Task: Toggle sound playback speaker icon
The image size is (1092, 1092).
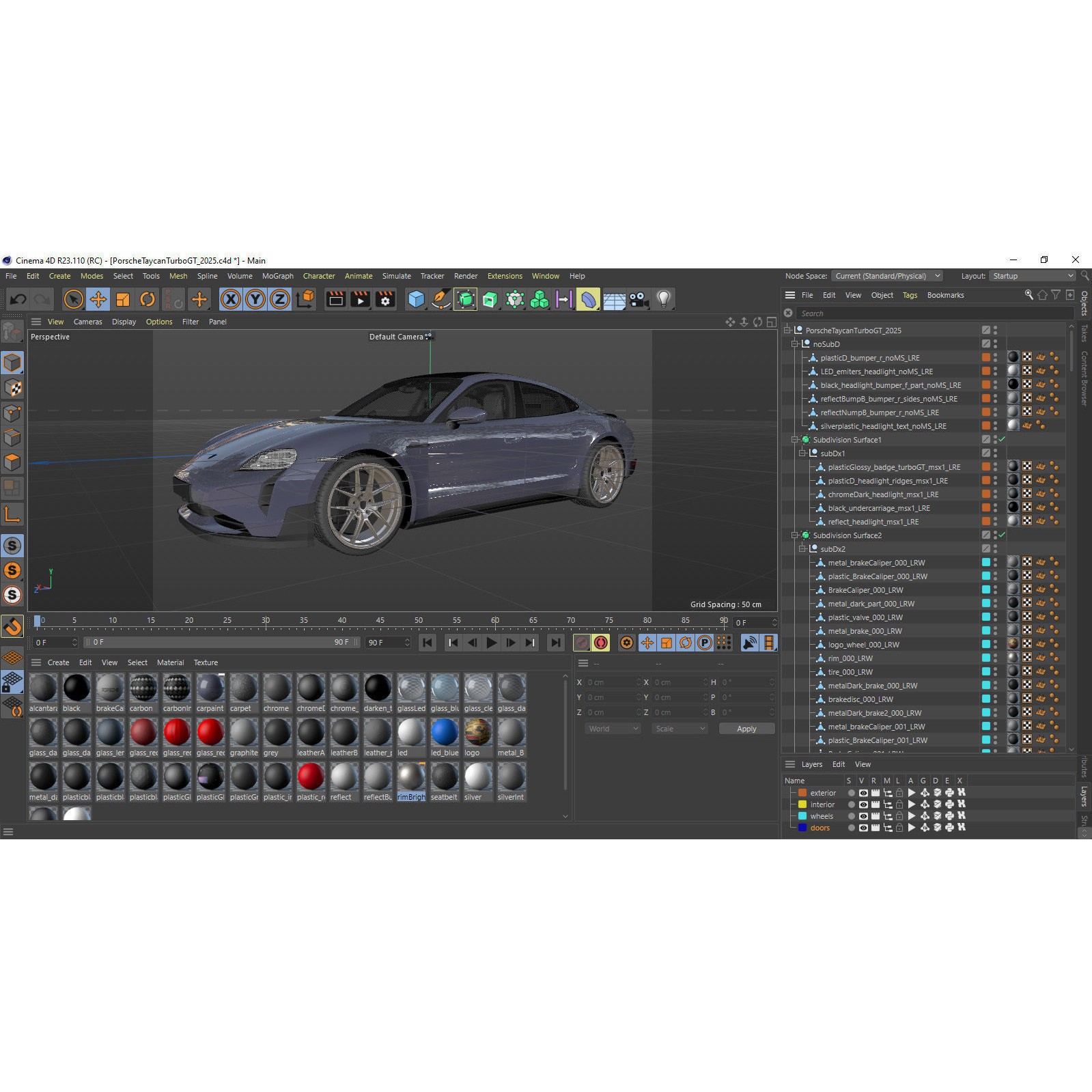Action: (x=750, y=643)
